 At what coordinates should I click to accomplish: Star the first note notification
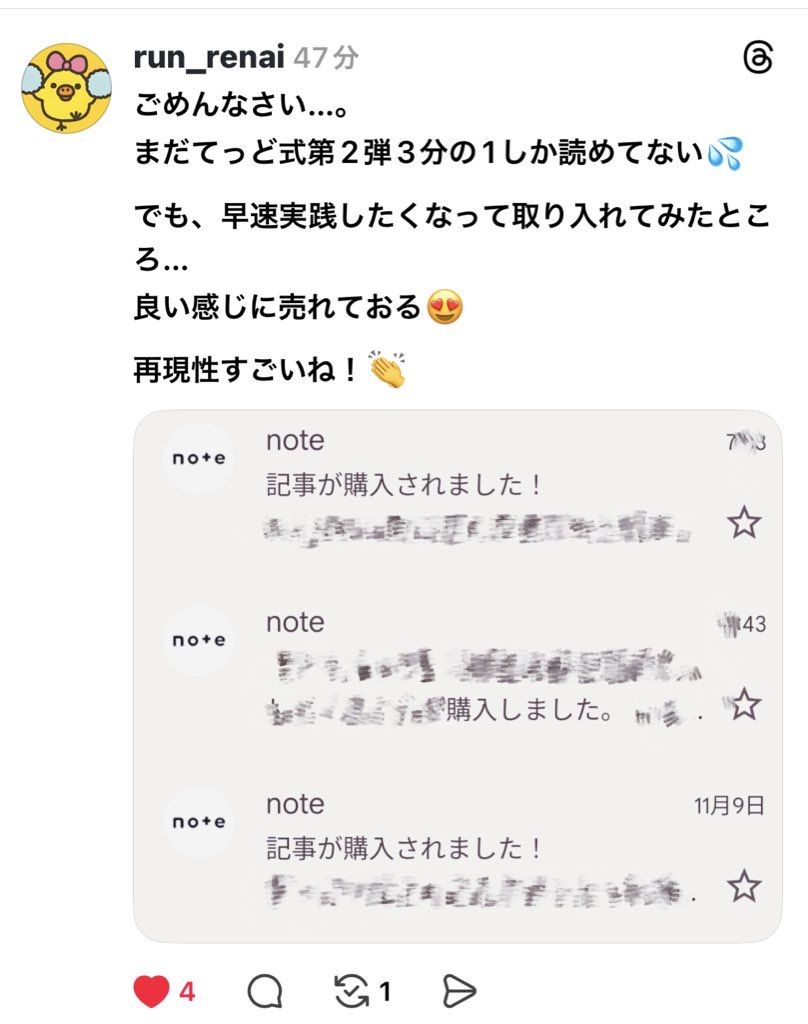(743, 522)
